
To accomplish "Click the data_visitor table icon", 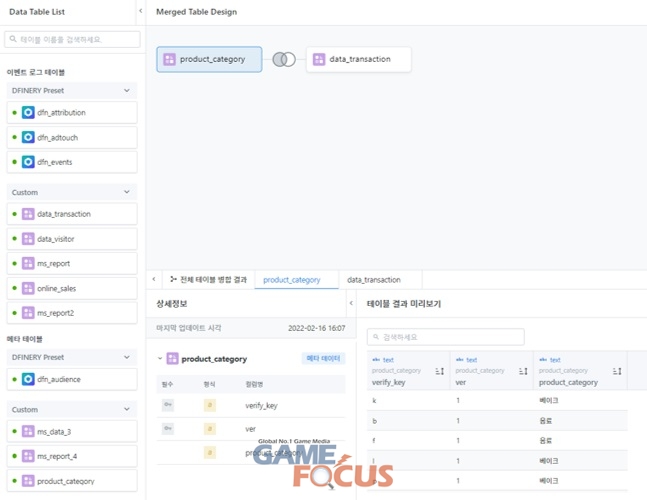I will coord(28,239).
